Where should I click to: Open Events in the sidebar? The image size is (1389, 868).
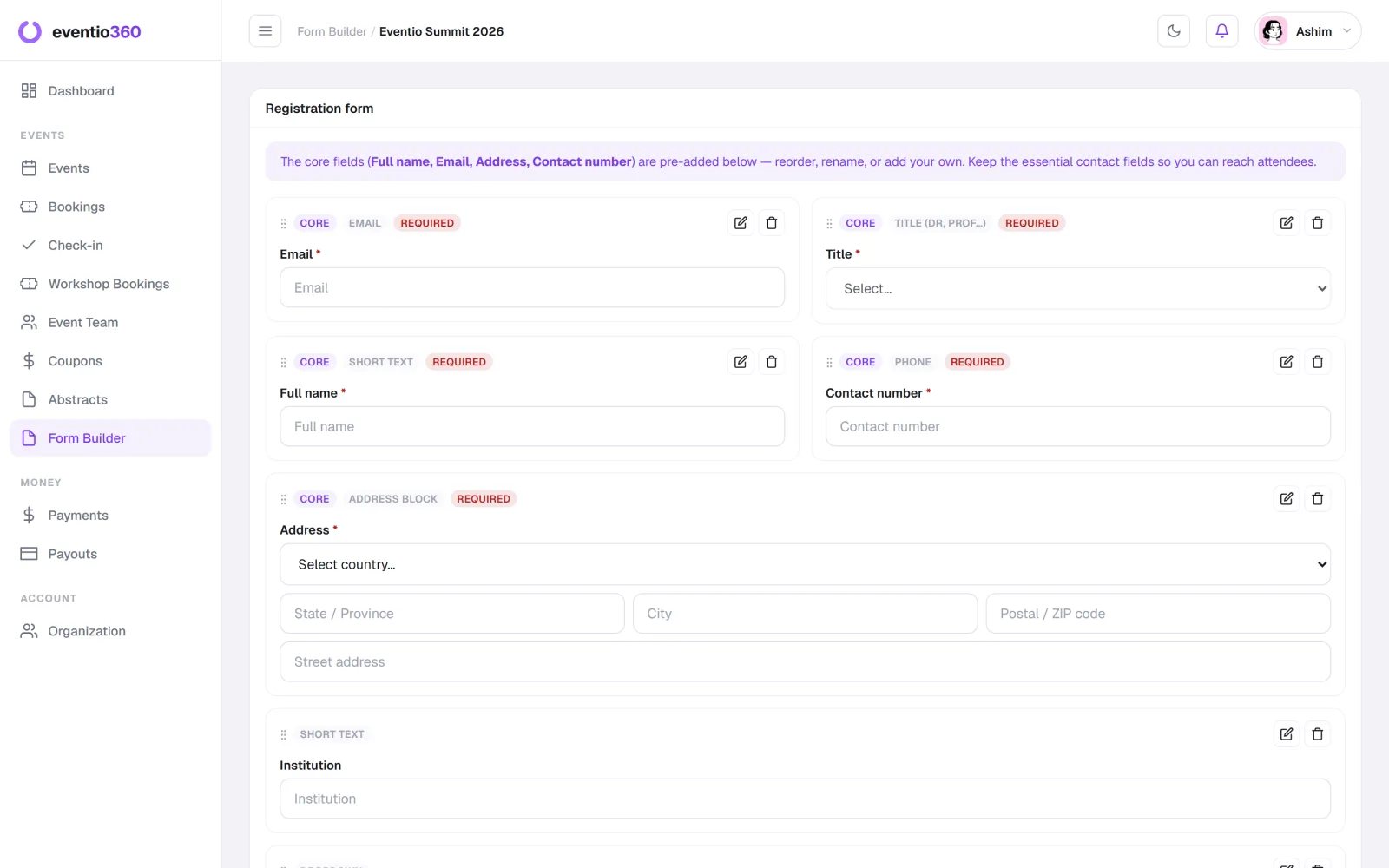[x=110, y=168]
